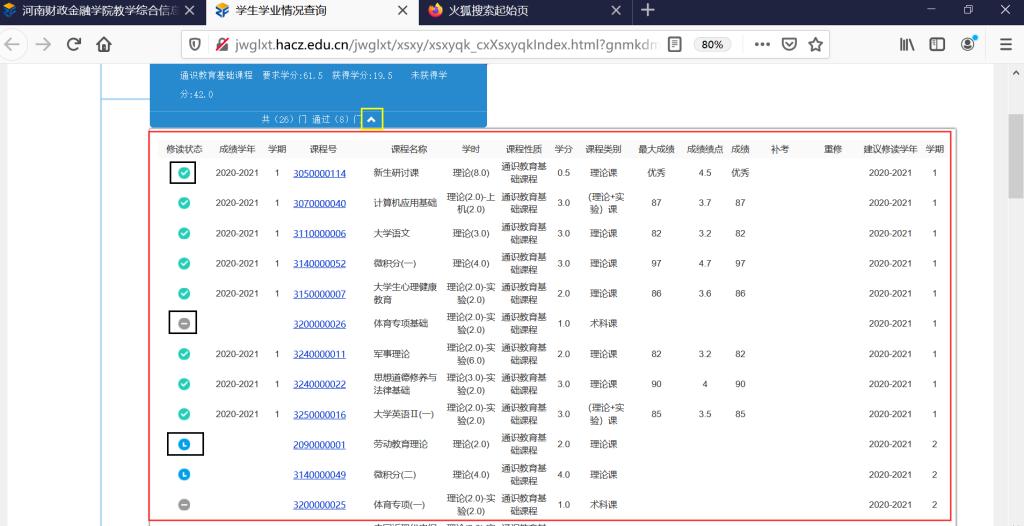
Task: Click the 优秀 grade in 最大成绩 column
Action: pyautogui.click(x=656, y=173)
